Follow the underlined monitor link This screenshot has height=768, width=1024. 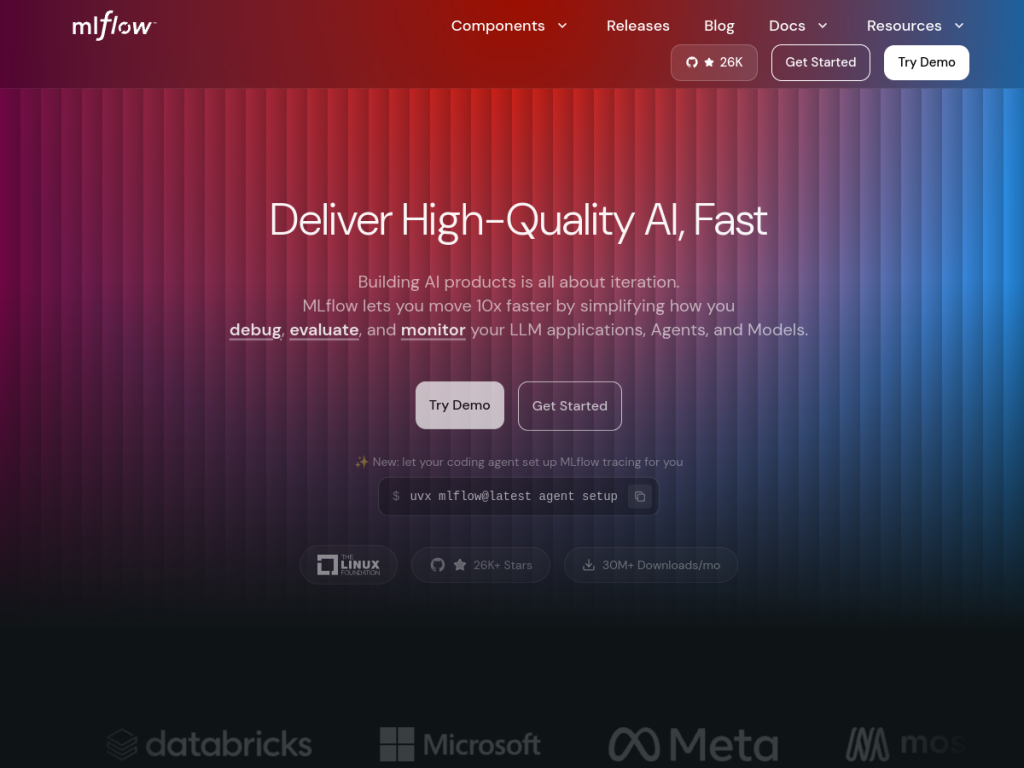pos(433,330)
